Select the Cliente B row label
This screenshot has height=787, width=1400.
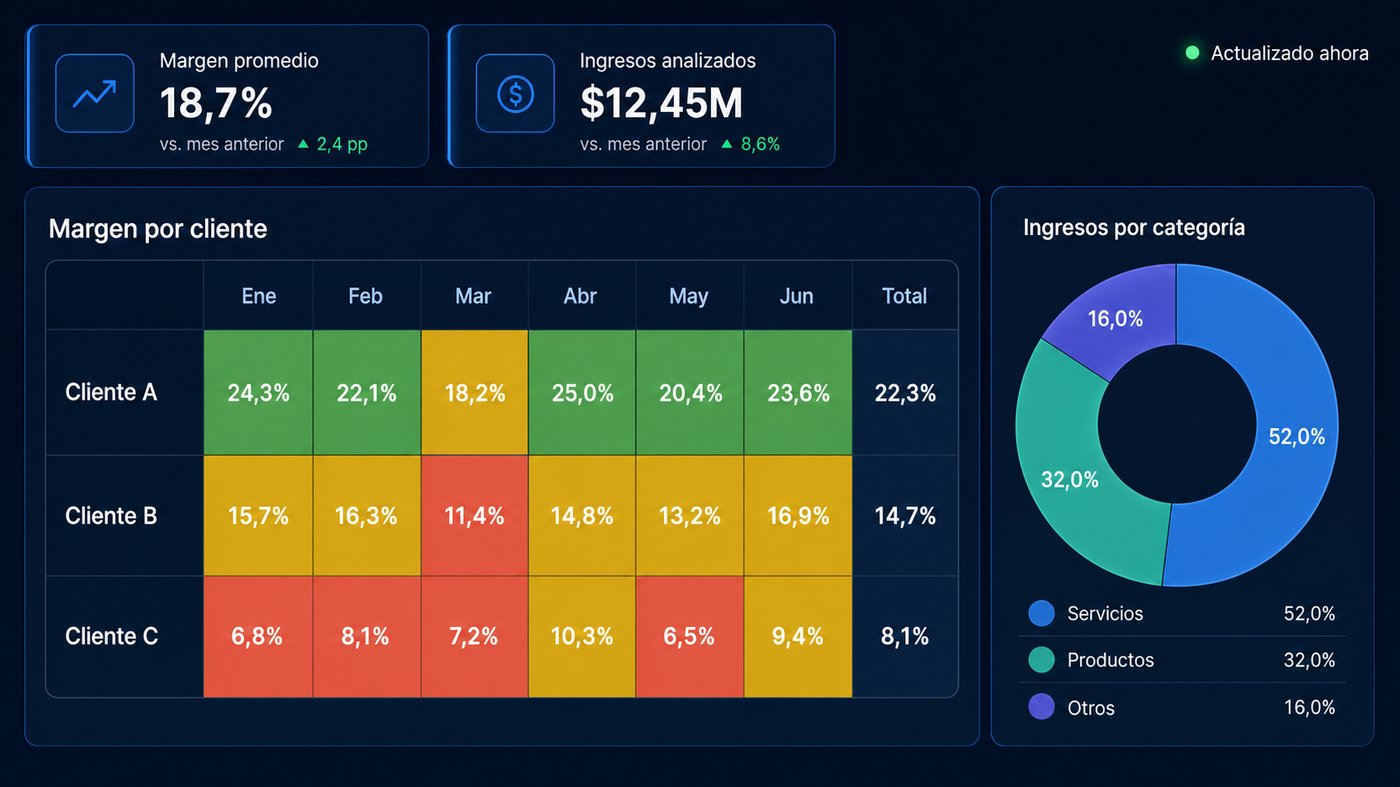click(x=111, y=516)
